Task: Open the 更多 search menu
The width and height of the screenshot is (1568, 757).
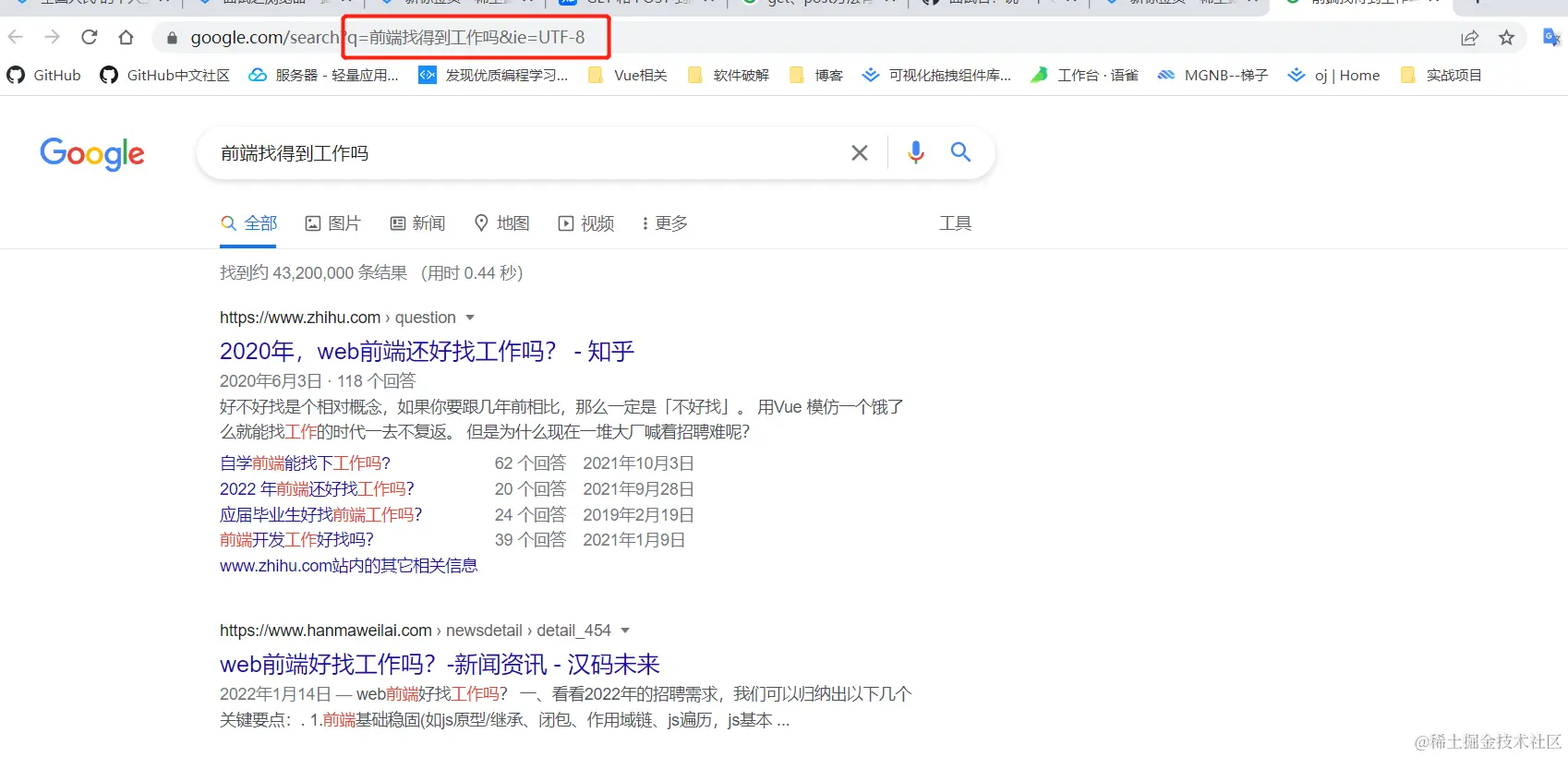Action: 665,223
